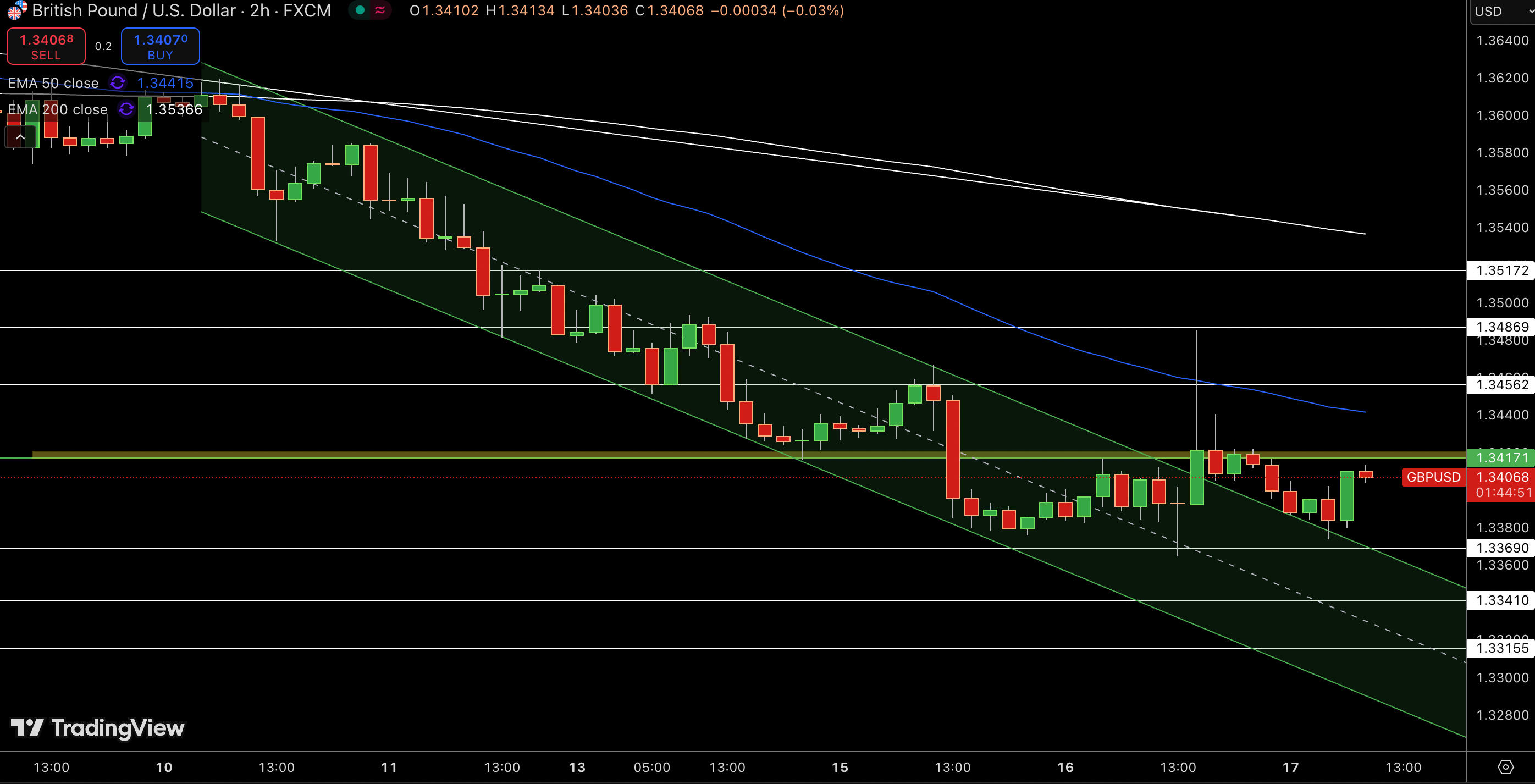This screenshot has height=784, width=1535.
Task: Click the 05:00 time axis label
Action: tap(652, 768)
